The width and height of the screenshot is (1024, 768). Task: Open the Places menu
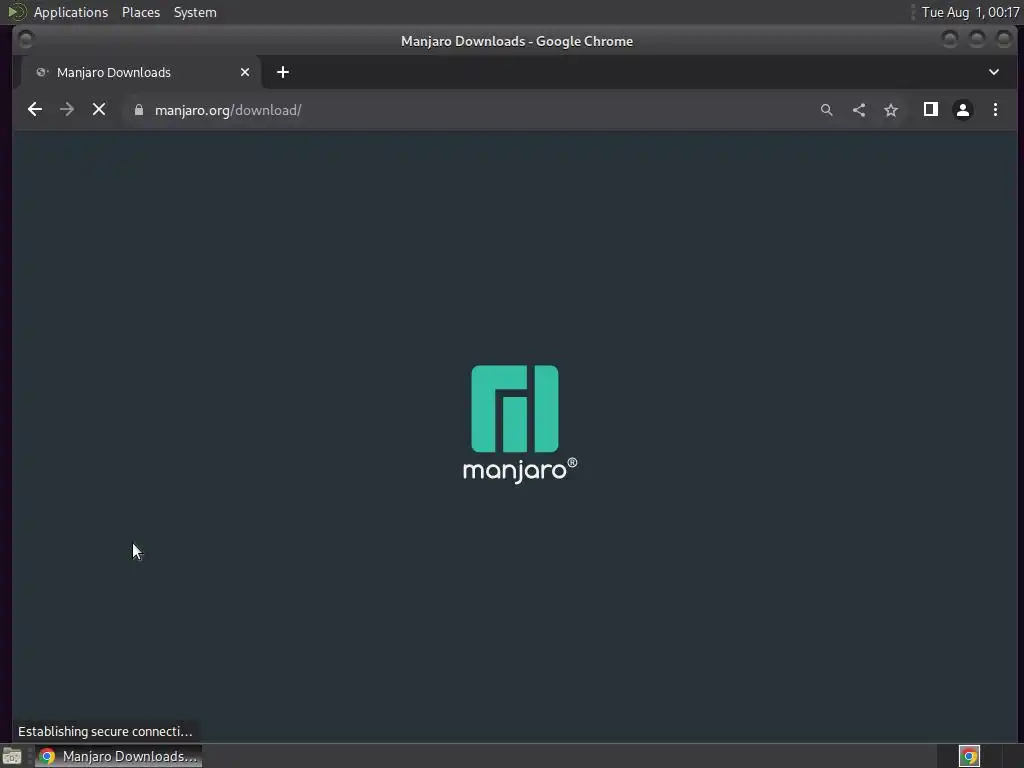[140, 12]
